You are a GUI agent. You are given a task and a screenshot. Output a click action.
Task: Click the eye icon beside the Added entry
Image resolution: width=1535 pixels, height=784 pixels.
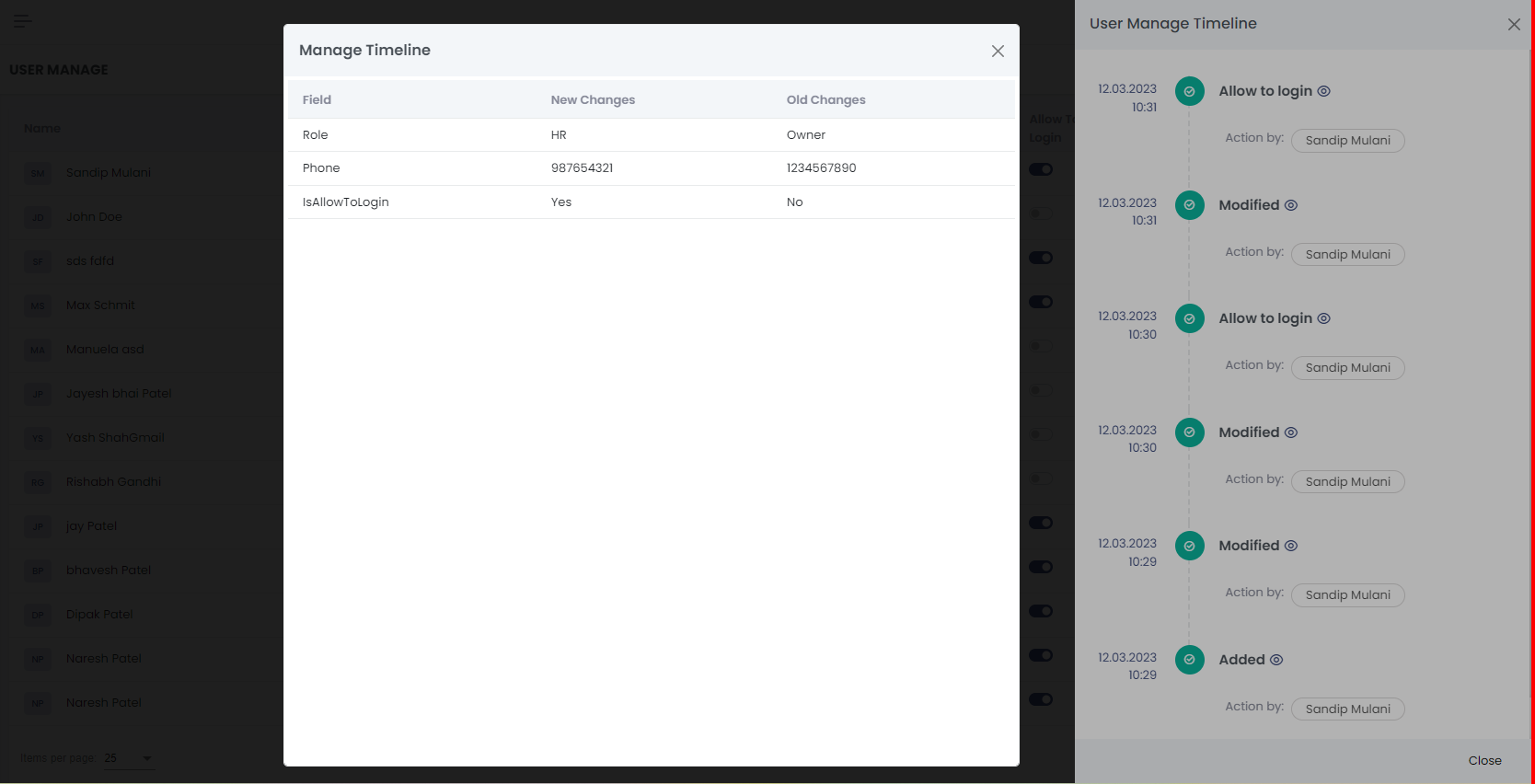tap(1276, 660)
